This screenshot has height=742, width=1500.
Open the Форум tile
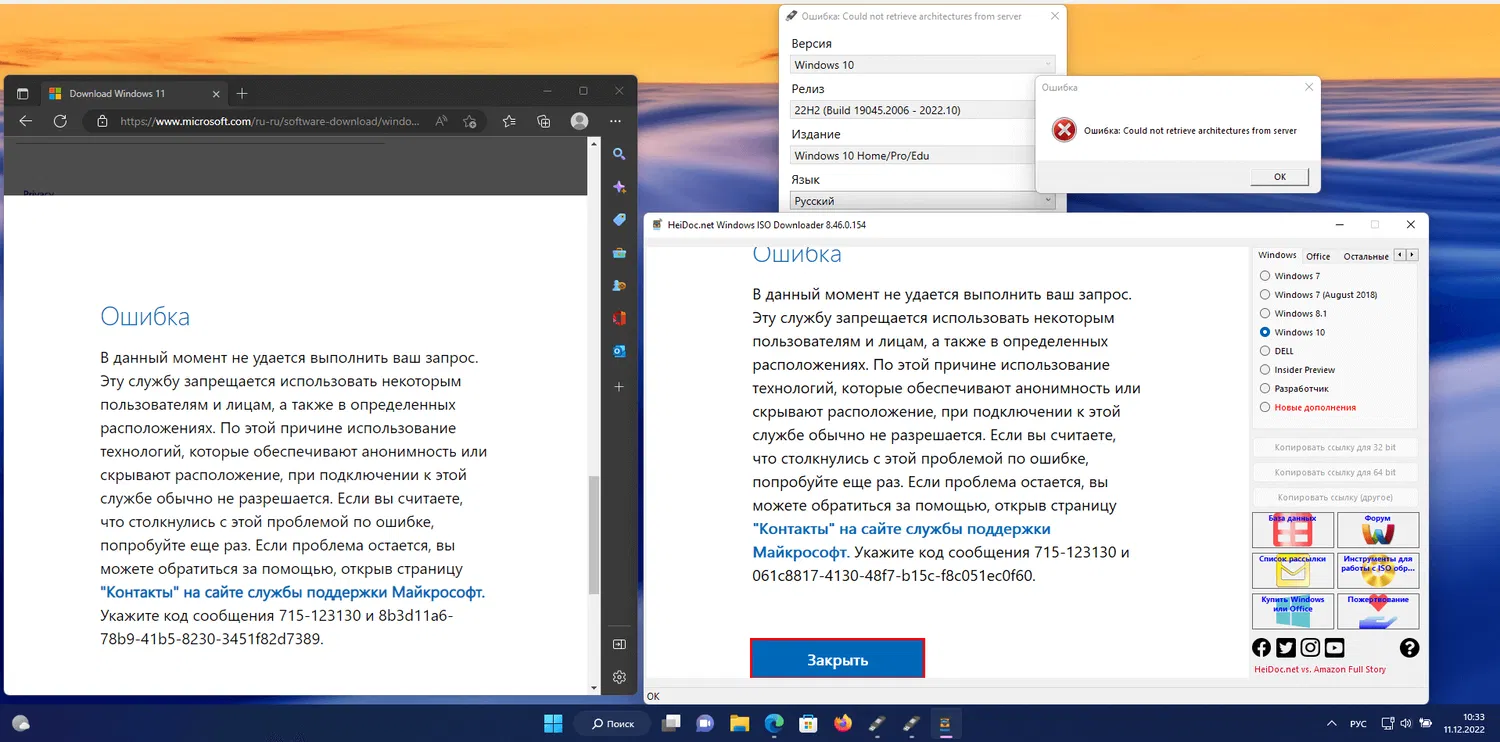pos(1378,530)
